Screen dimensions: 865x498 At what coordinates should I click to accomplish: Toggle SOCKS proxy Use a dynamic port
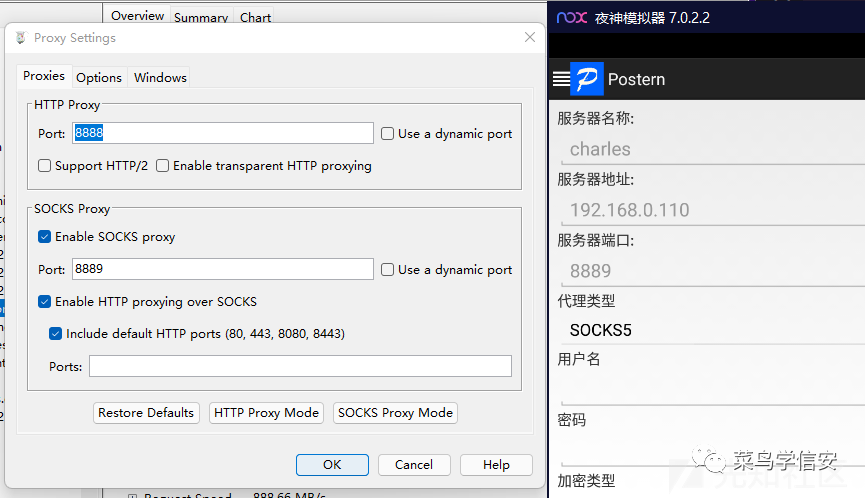[387, 269]
